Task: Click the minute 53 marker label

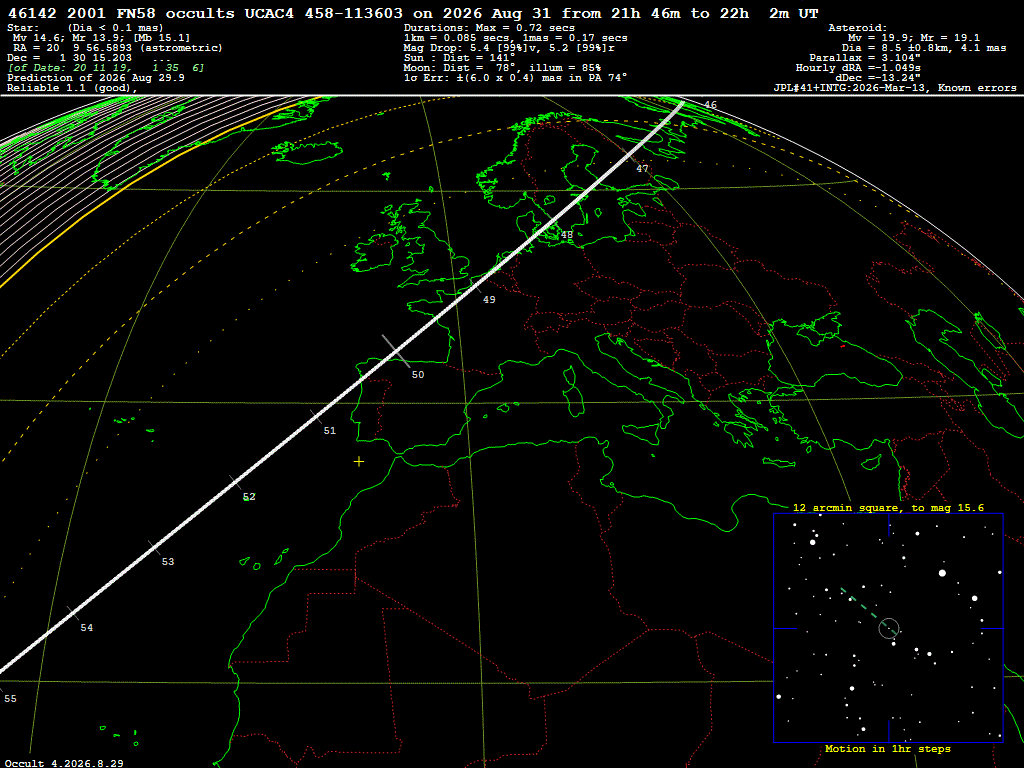Action: [x=168, y=562]
